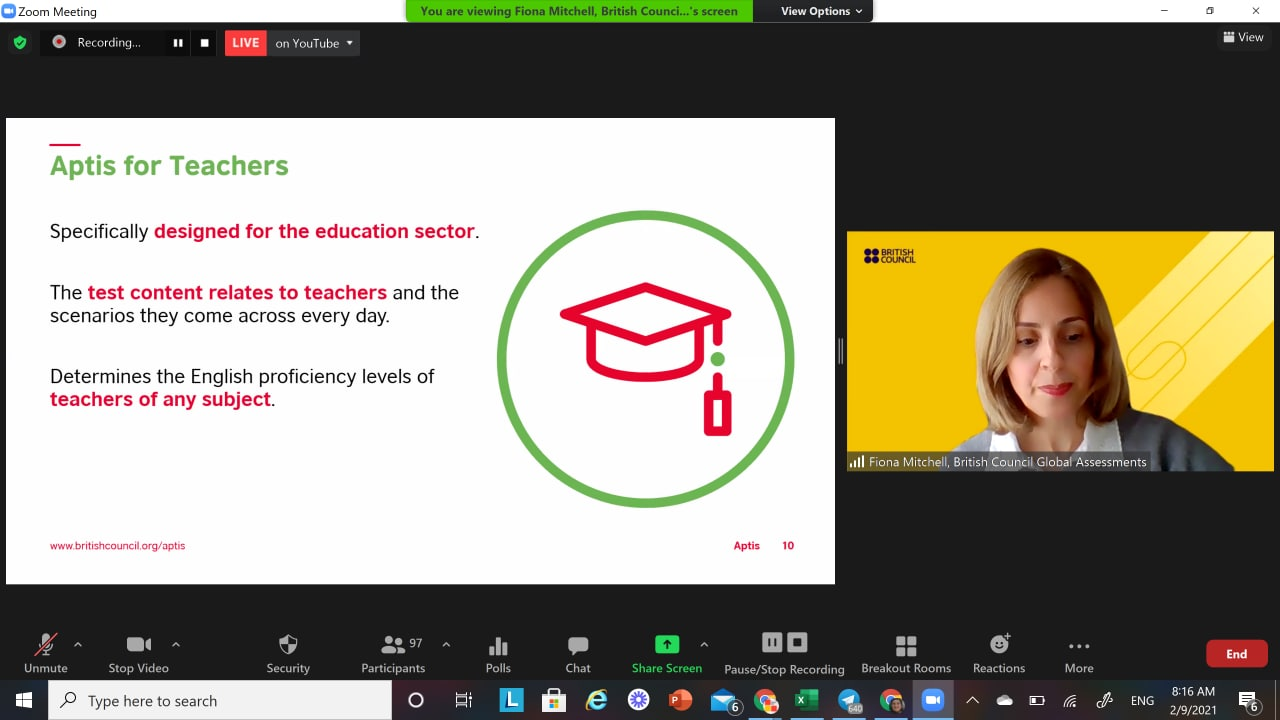Open the Windows notification center

pos(1248,701)
